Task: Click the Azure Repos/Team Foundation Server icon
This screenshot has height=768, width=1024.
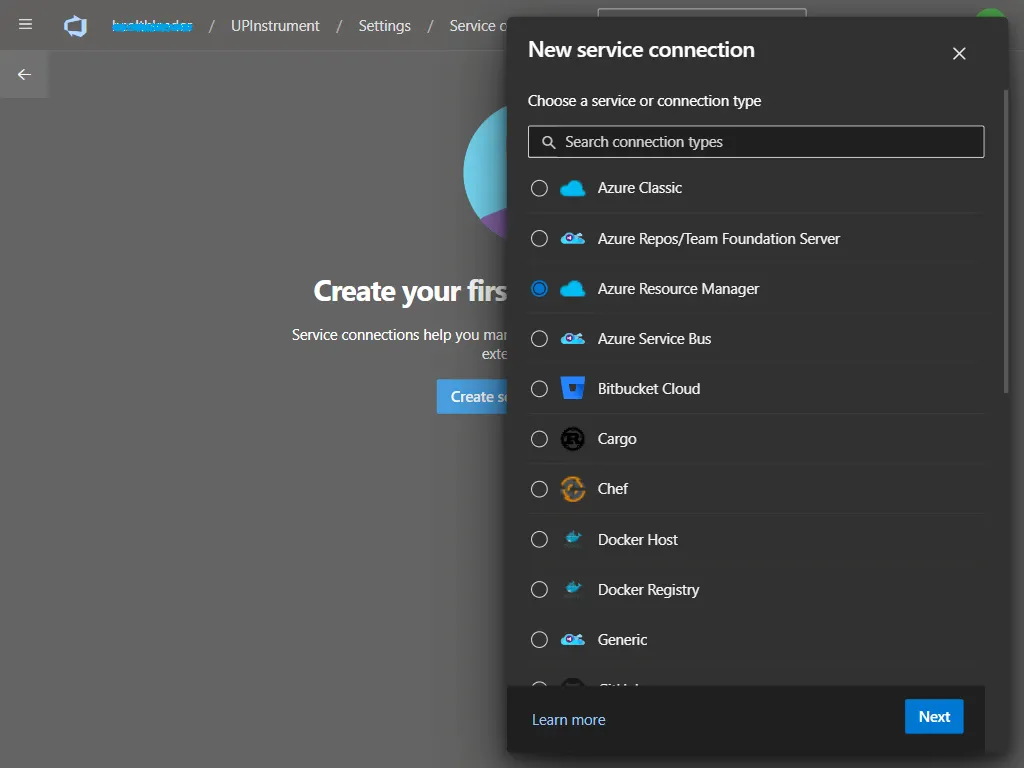Action: (x=573, y=239)
